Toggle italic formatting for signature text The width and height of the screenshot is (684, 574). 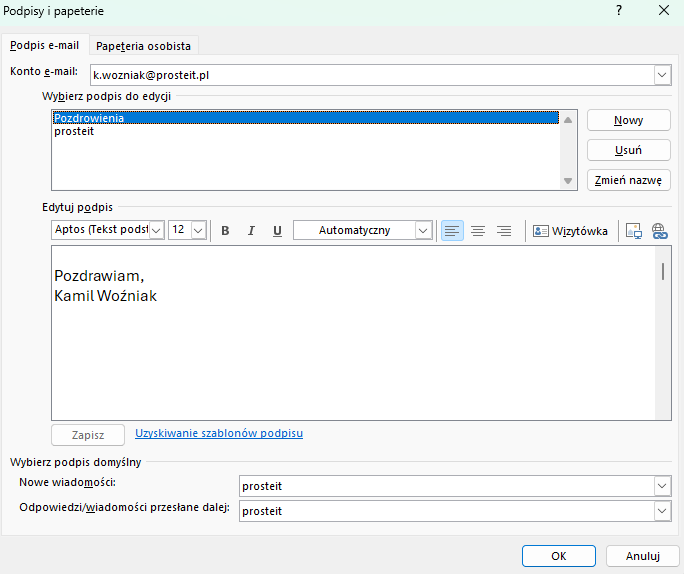[x=251, y=231]
